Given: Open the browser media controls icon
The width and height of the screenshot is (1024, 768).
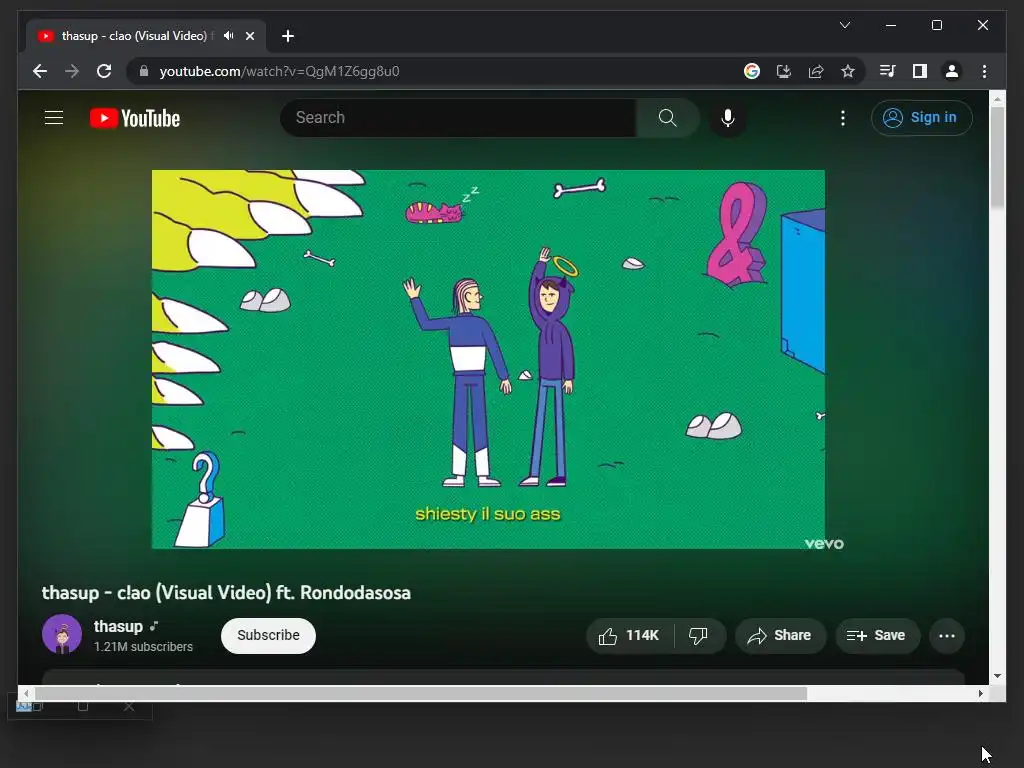Looking at the screenshot, I should point(888,71).
